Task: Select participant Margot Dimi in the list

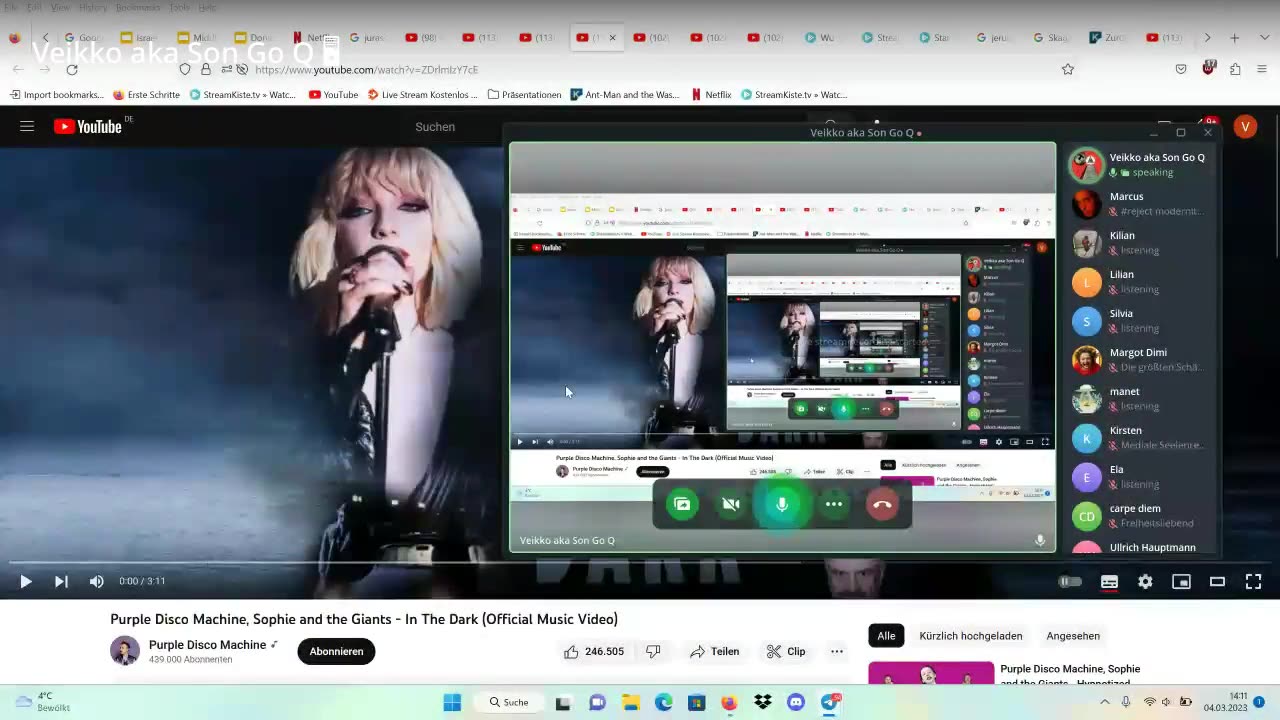Action: click(x=1140, y=360)
